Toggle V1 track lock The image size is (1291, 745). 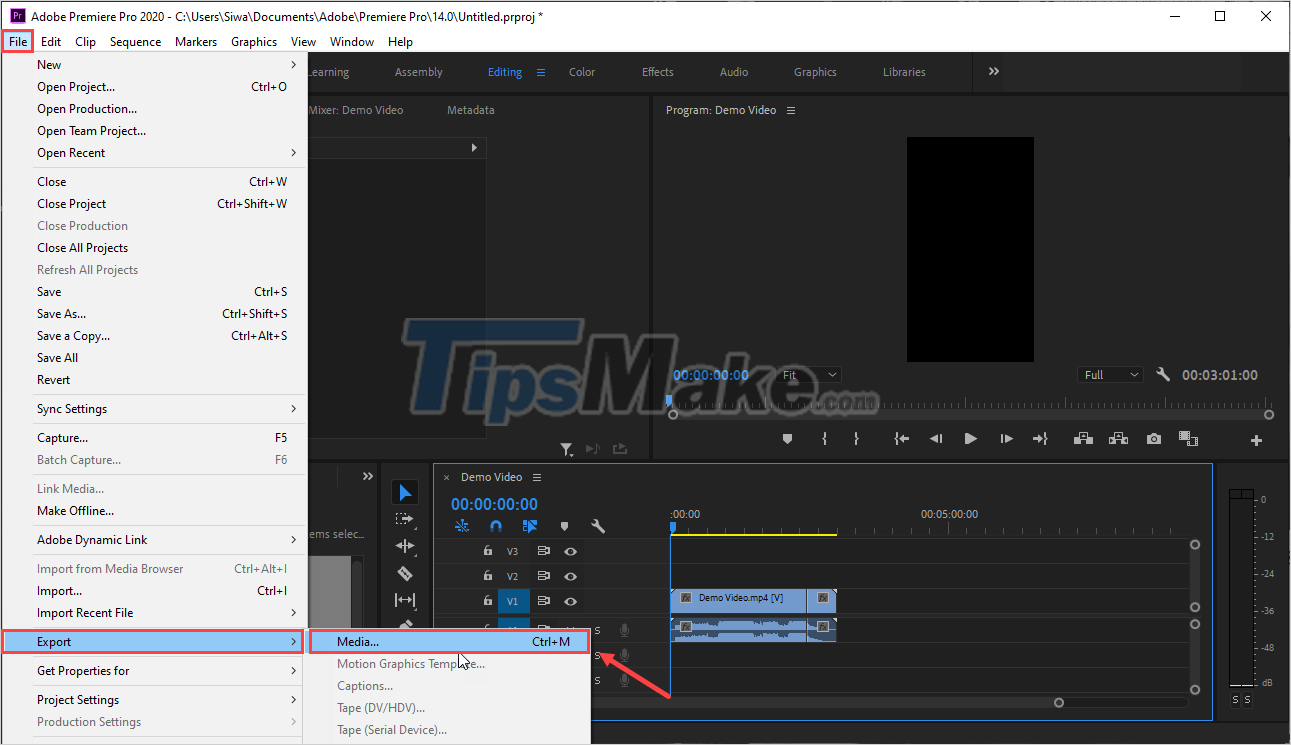488,601
